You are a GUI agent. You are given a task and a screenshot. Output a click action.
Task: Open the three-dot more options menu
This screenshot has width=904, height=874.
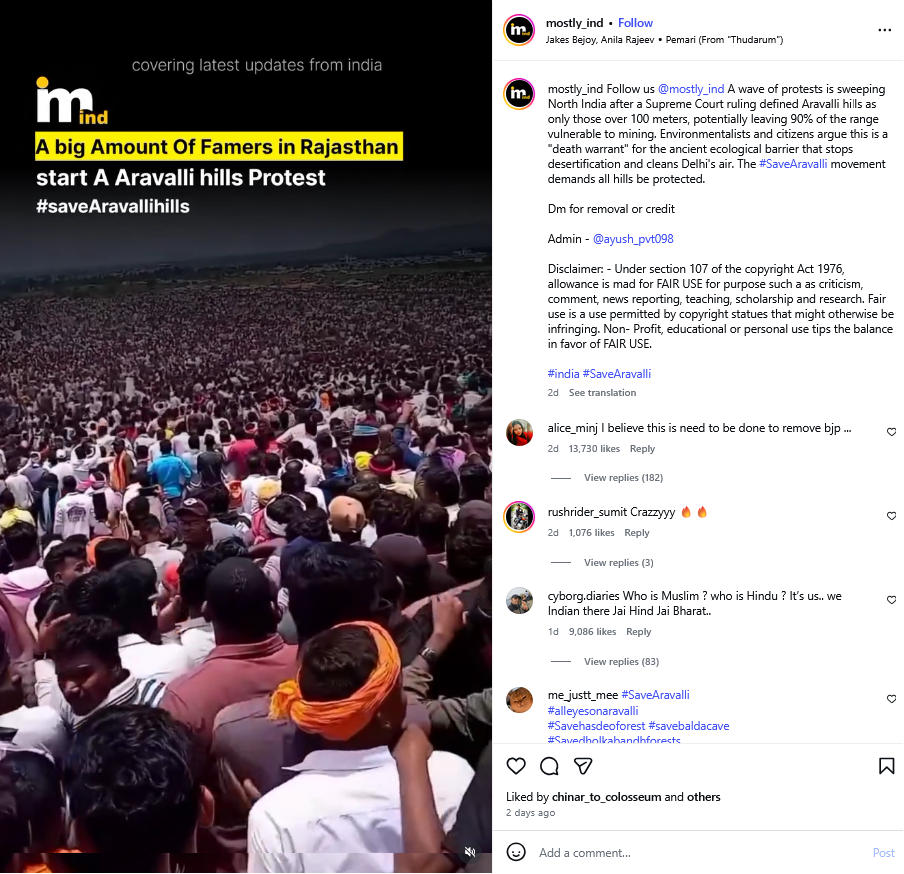884,30
